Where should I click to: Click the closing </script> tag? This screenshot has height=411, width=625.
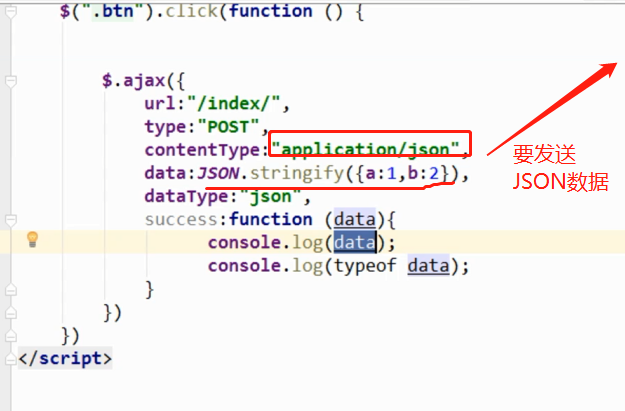(x=65, y=358)
